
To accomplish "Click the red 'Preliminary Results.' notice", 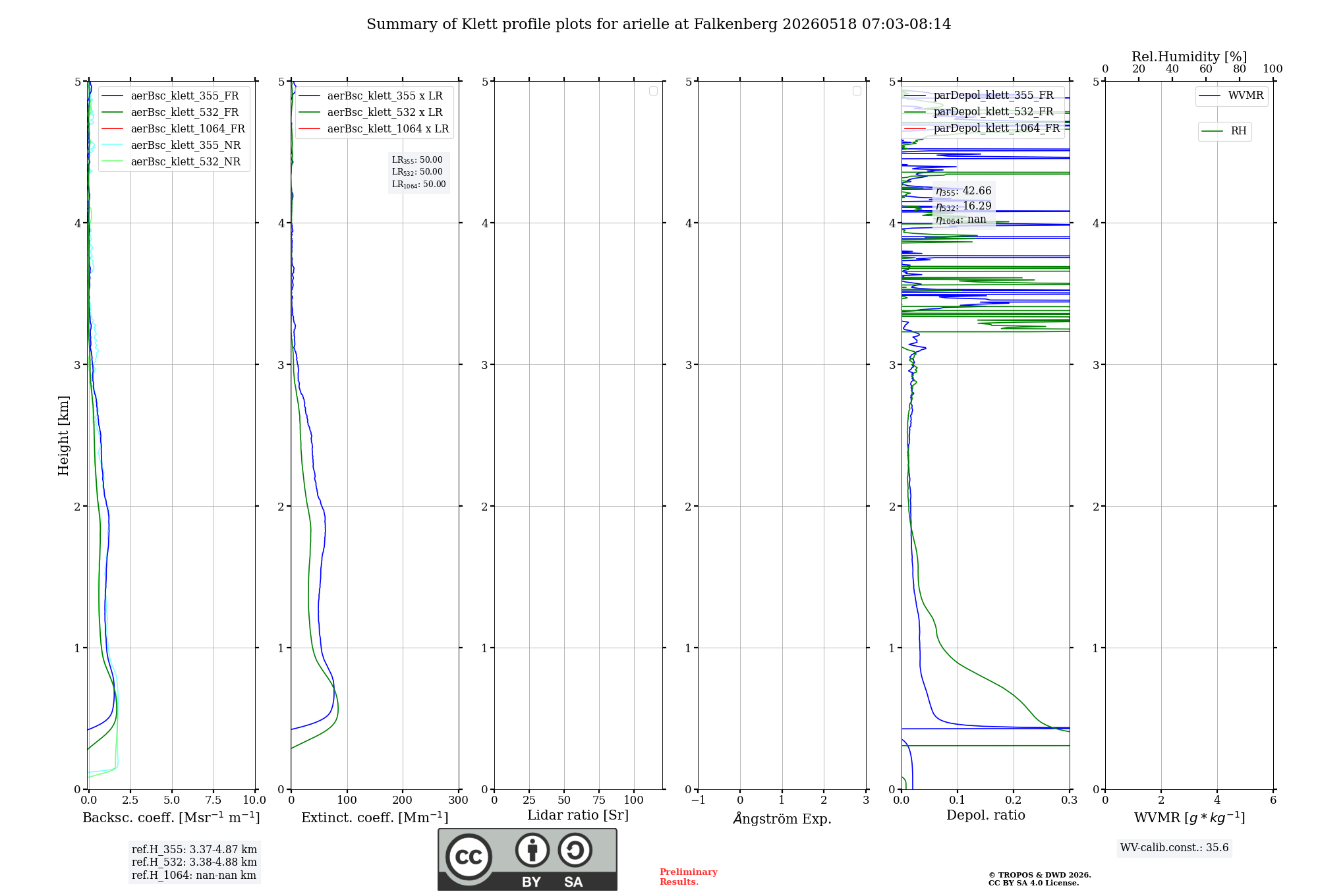I will 689,877.
